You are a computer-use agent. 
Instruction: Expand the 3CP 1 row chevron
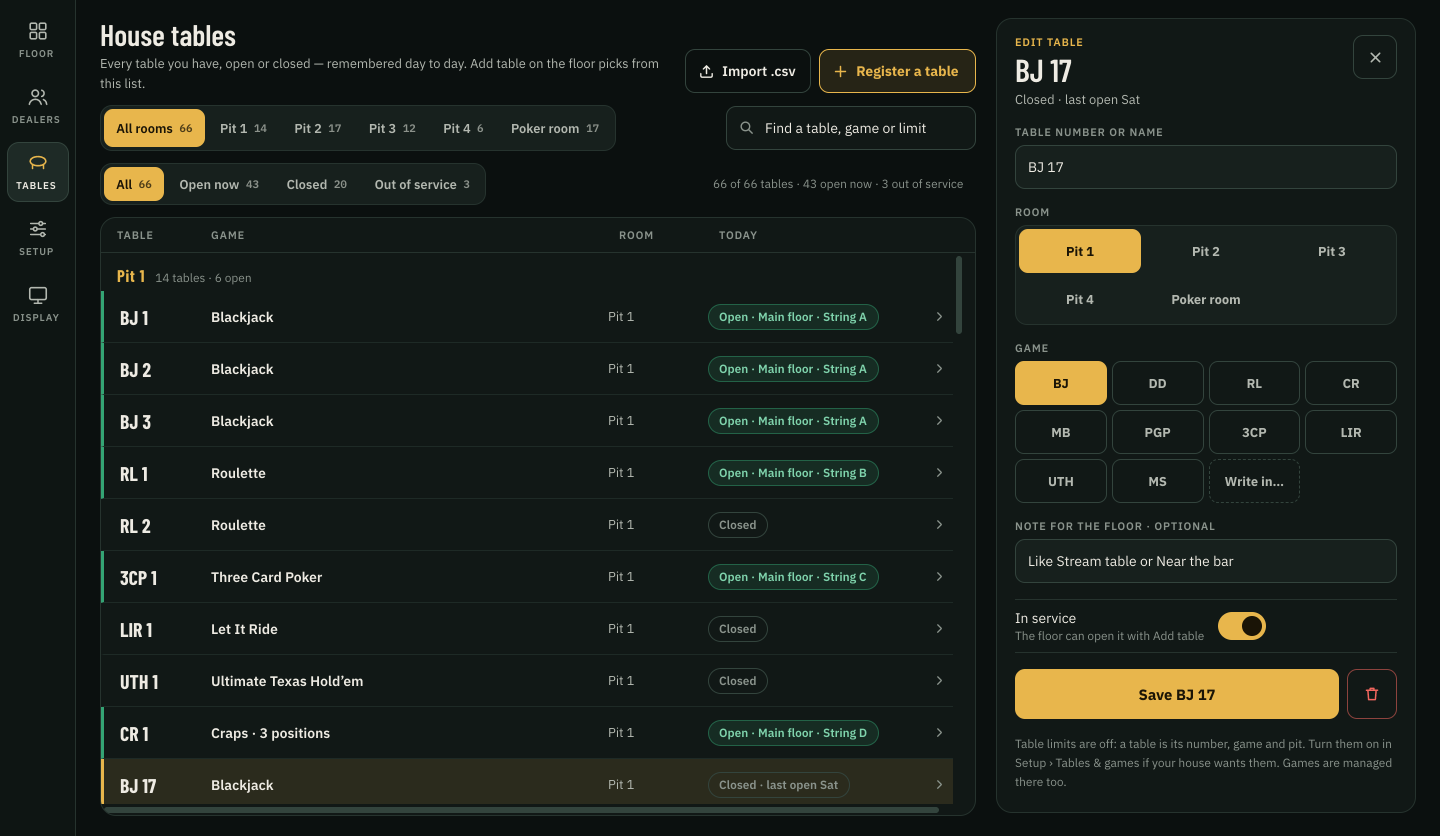pos(939,577)
